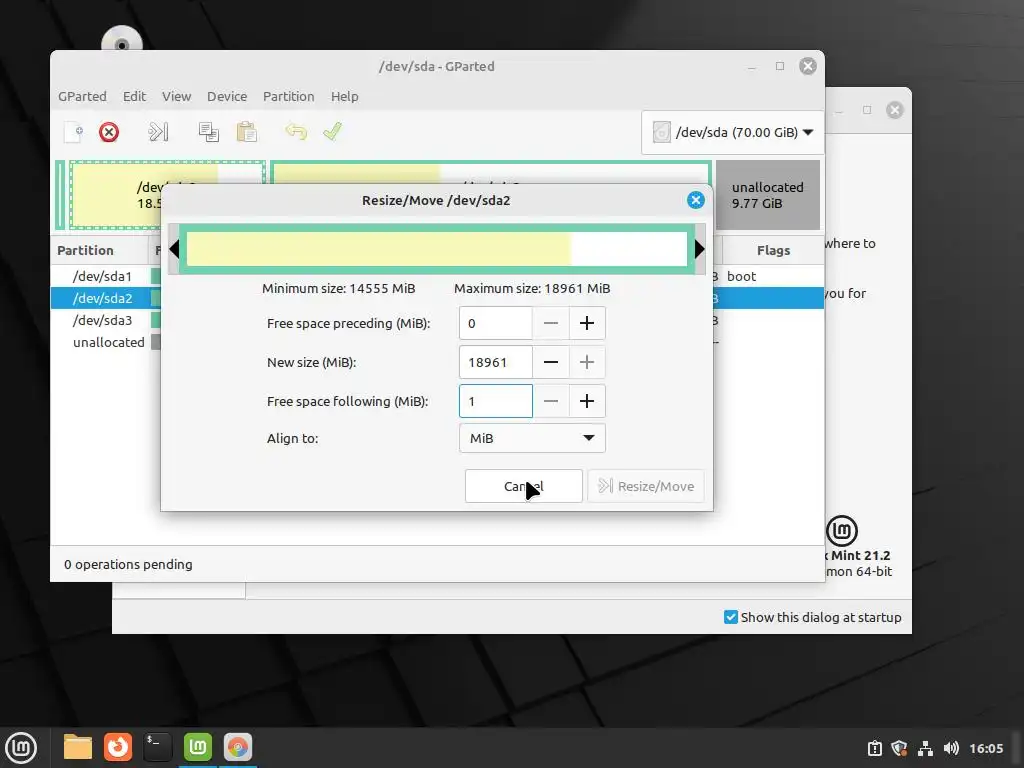Click the Resize/Move button
The image size is (1024, 768).
(646, 486)
